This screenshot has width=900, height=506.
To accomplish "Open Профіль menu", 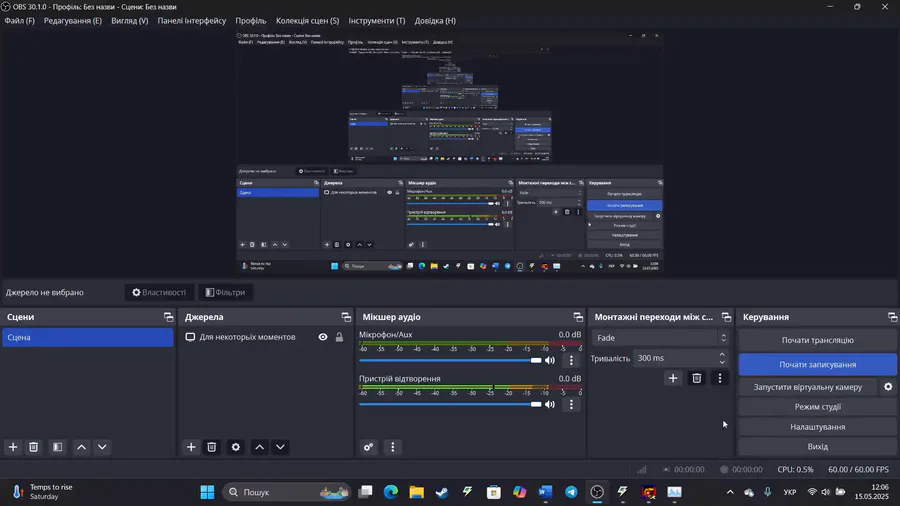I will click(x=251, y=21).
